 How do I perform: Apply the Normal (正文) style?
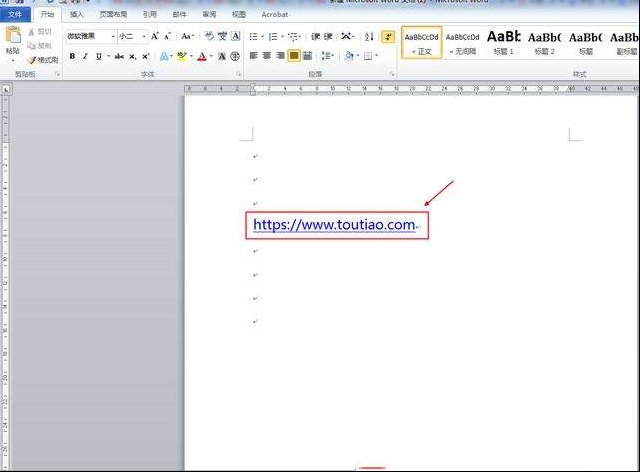[422, 43]
